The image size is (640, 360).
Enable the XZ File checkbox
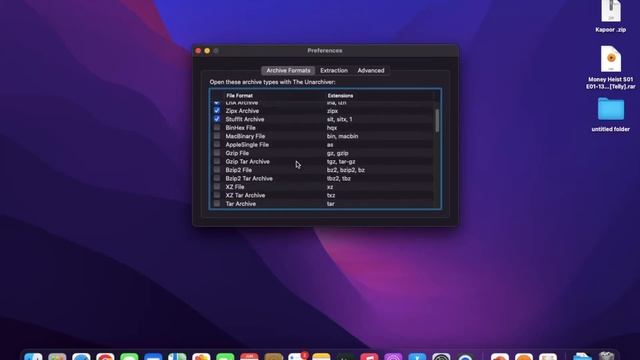pos(217,187)
